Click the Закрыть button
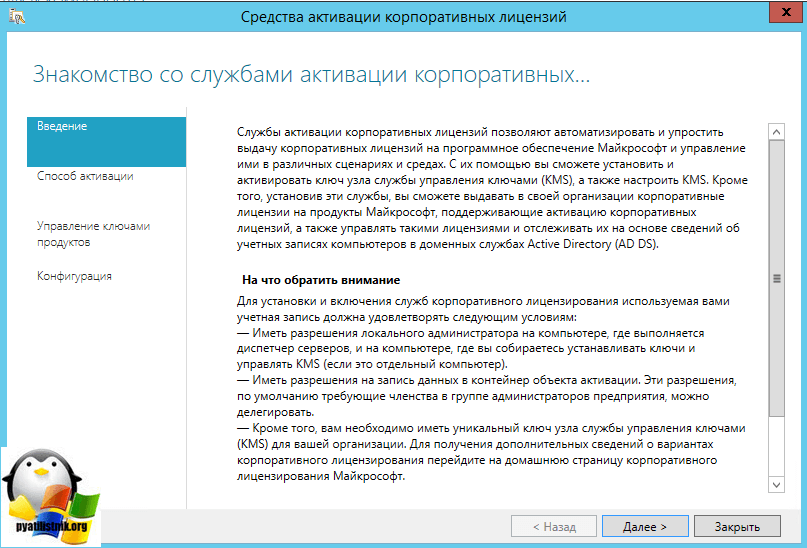This screenshot has width=807, height=548. [737, 526]
